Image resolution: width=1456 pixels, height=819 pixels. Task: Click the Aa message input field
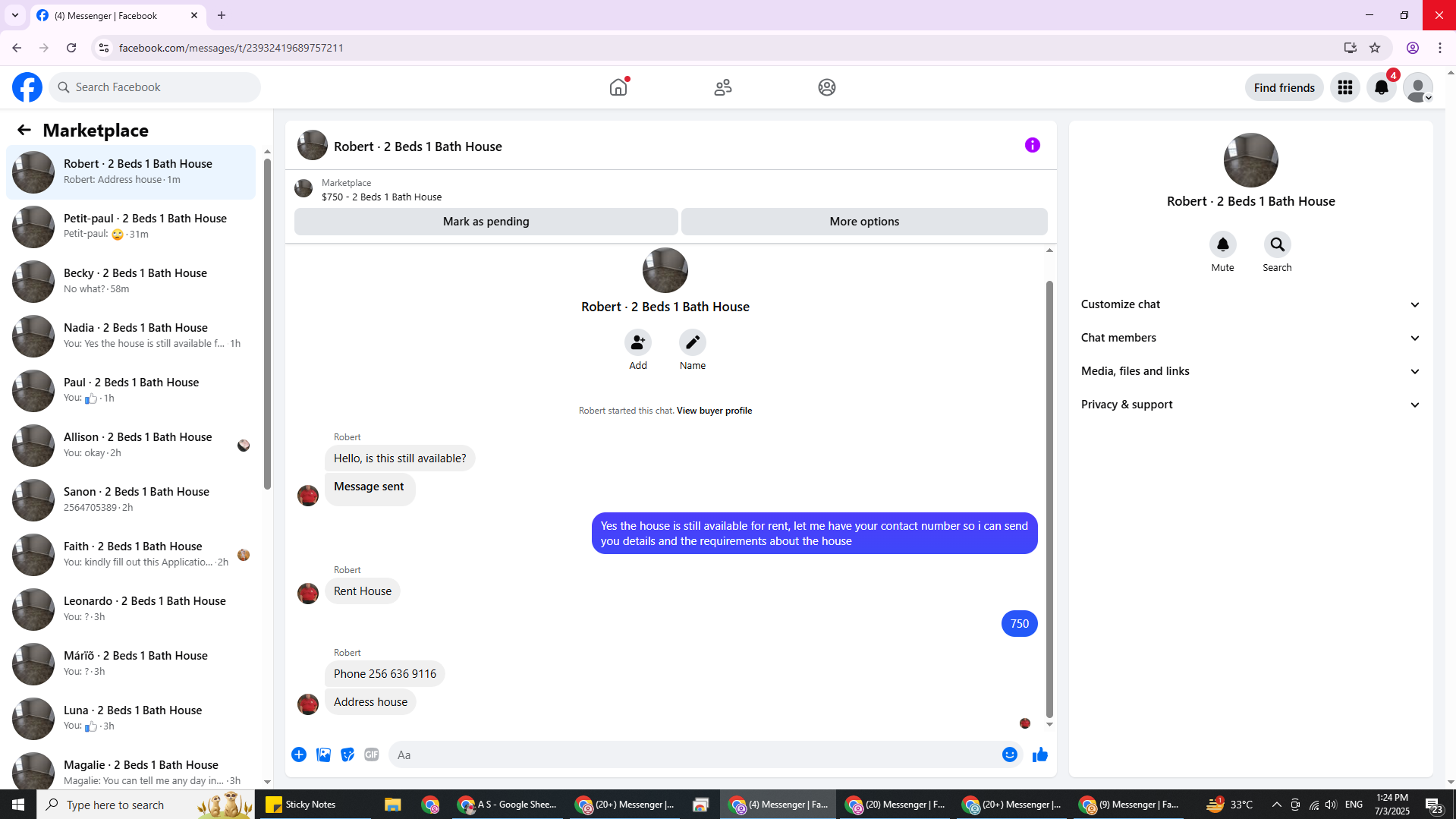coord(694,754)
